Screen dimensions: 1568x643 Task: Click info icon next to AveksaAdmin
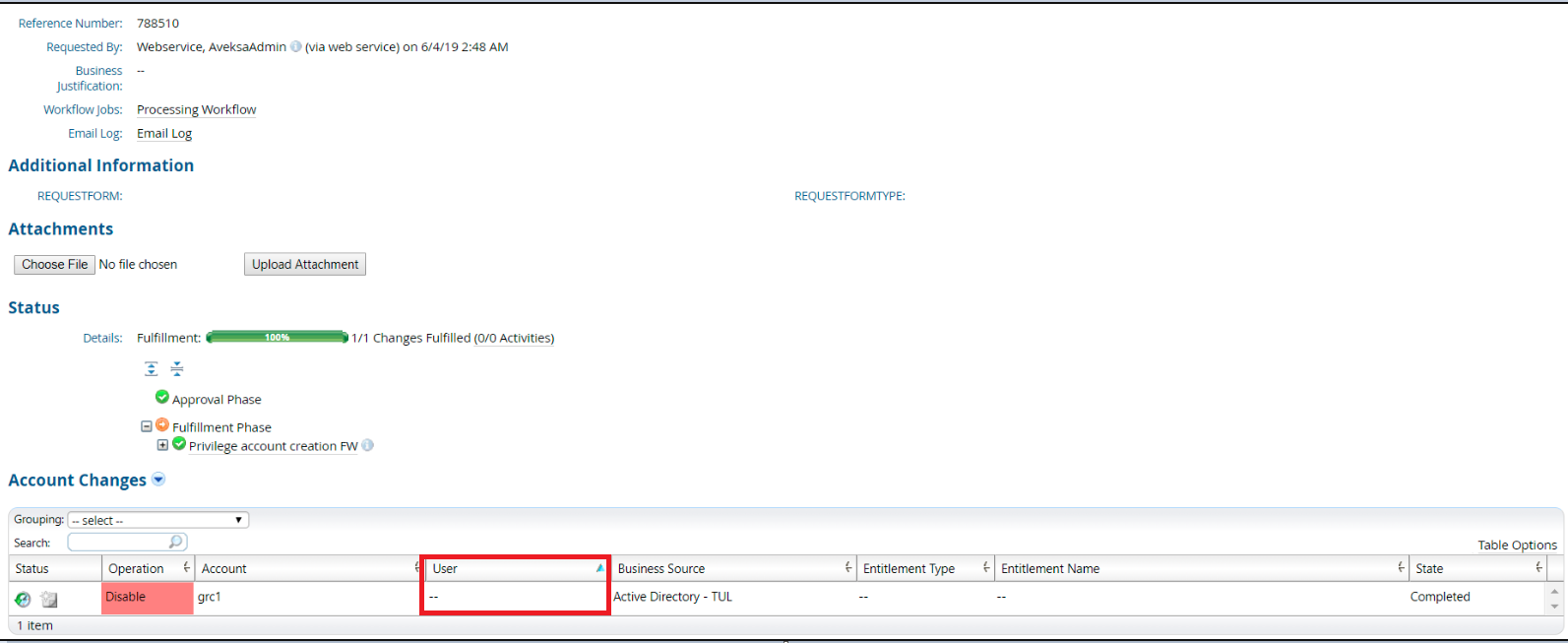click(295, 46)
